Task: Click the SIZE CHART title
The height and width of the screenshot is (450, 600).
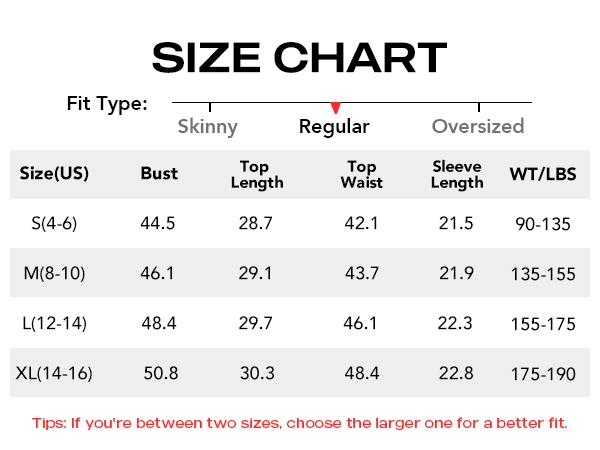Action: tap(299, 57)
